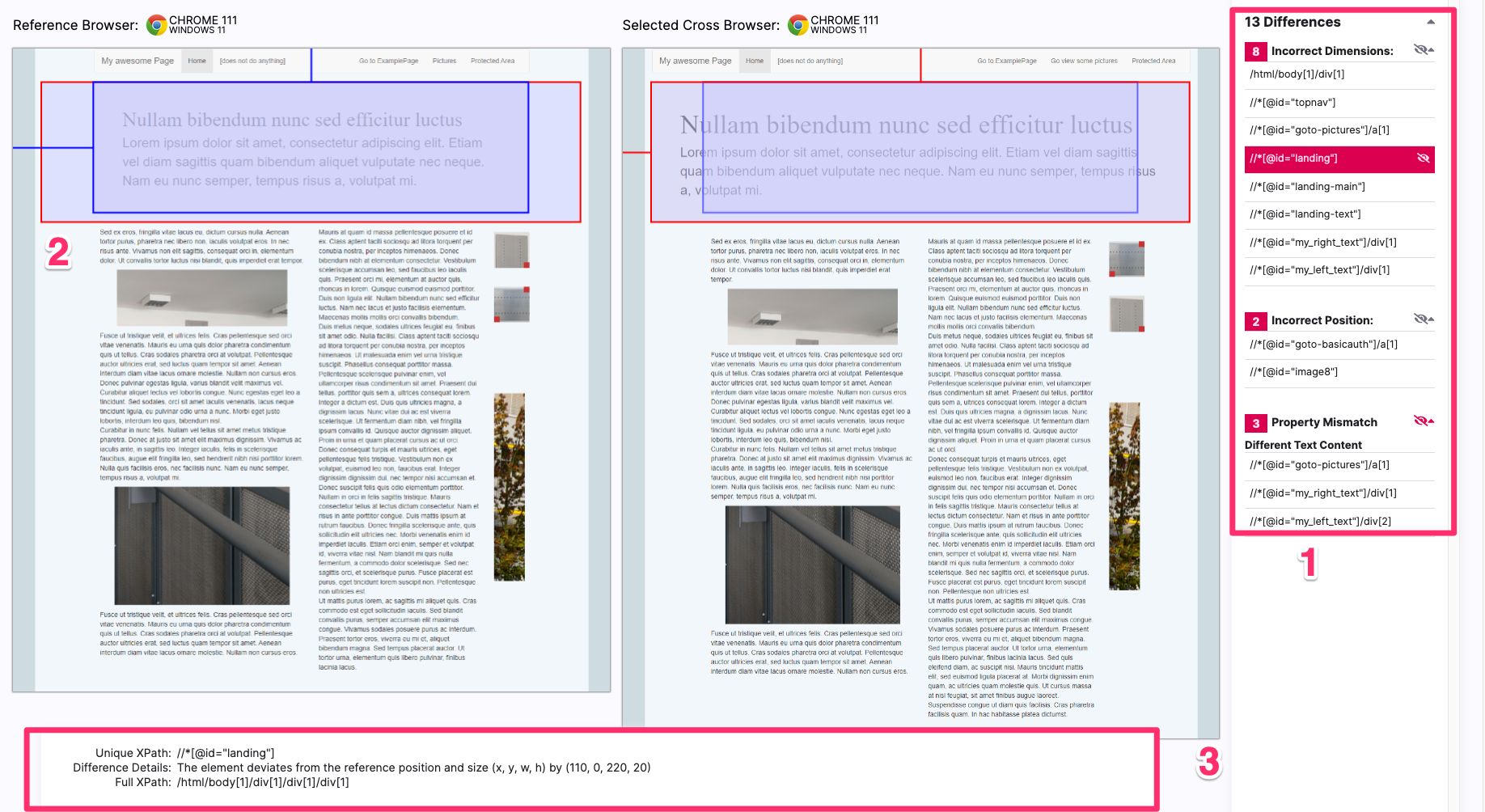Click the Difference Details description text
This screenshot has height=812, width=1485.
pyautogui.click(x=414, y=768)
